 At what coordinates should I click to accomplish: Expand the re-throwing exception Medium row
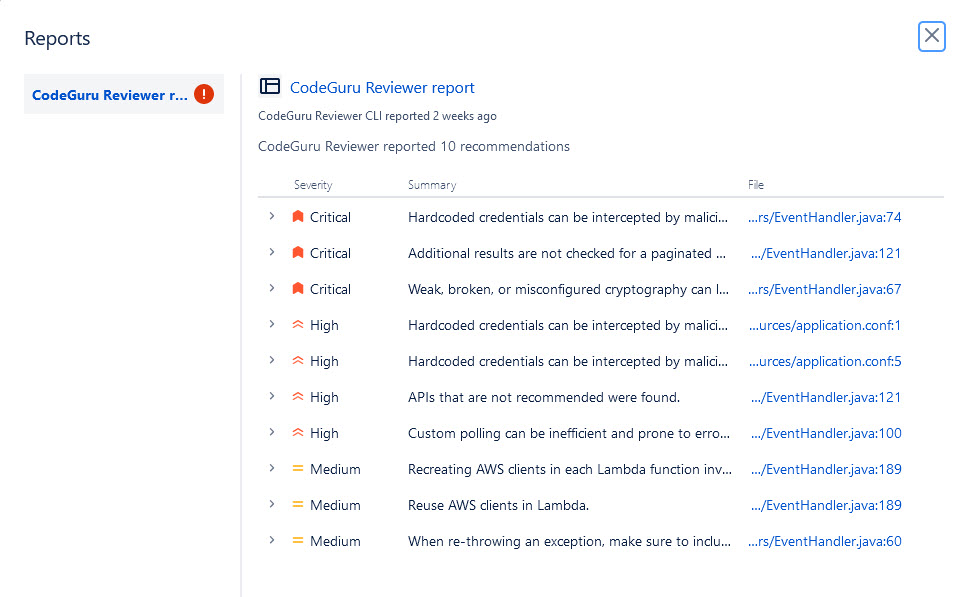272,540
